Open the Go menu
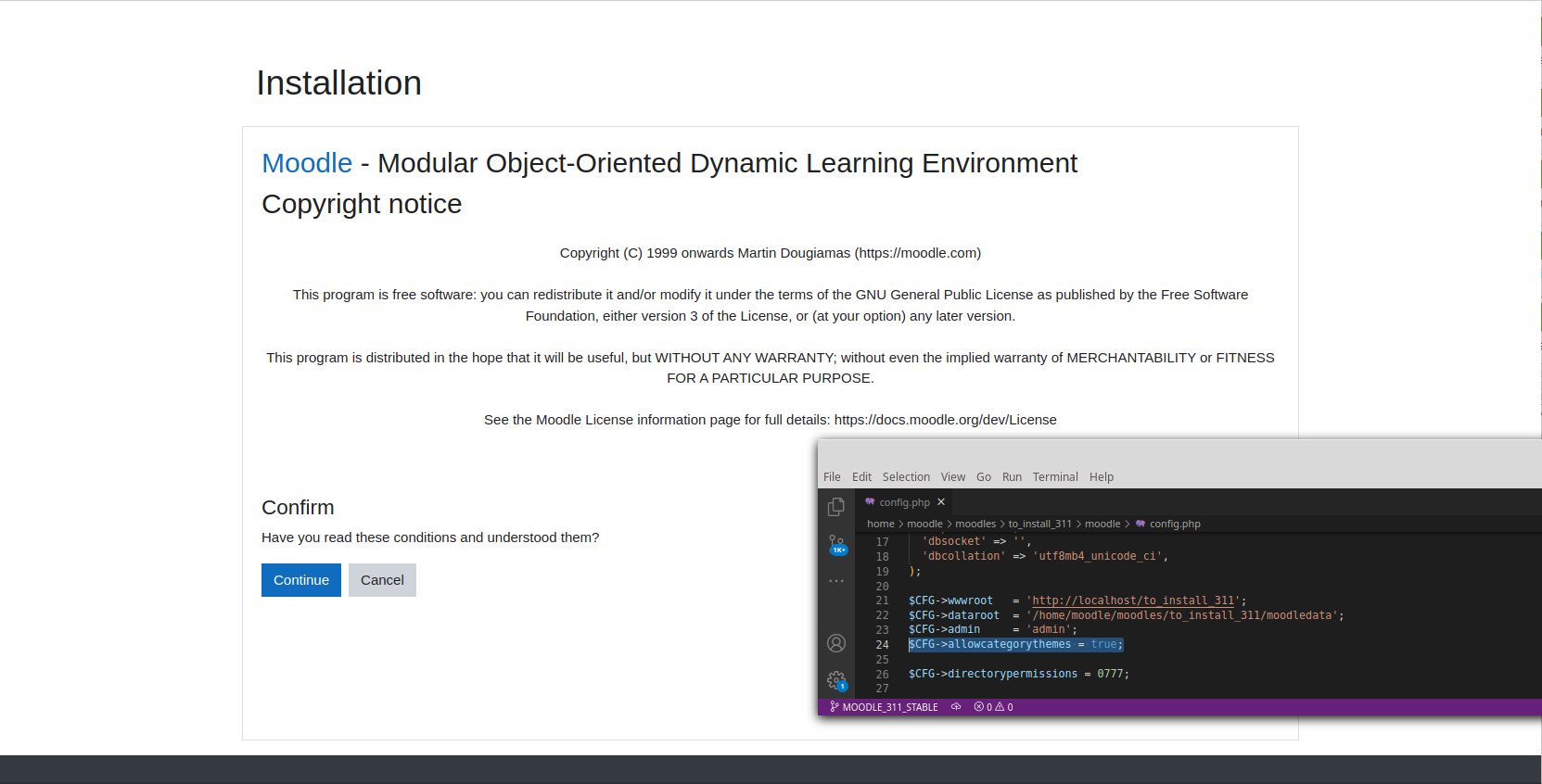1542x784 pixels. pos(984,477)
